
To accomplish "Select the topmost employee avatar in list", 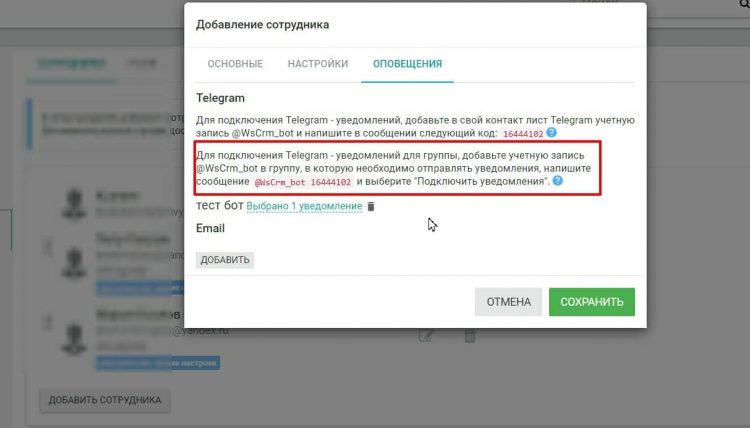I will click(74, 203).
